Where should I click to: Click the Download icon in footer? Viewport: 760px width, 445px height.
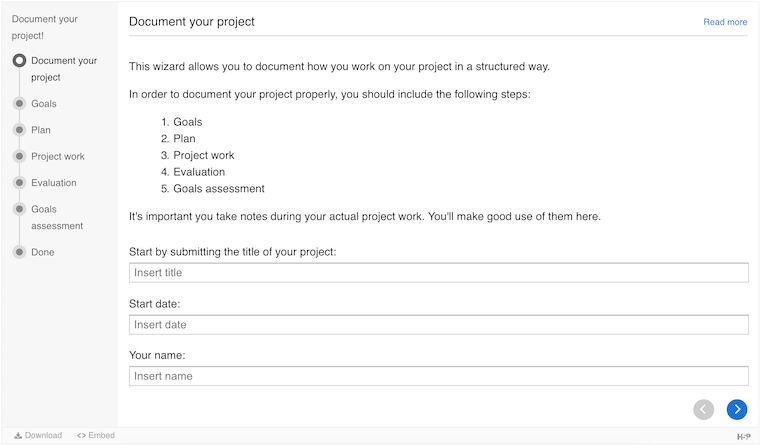[x=19, y=436]
